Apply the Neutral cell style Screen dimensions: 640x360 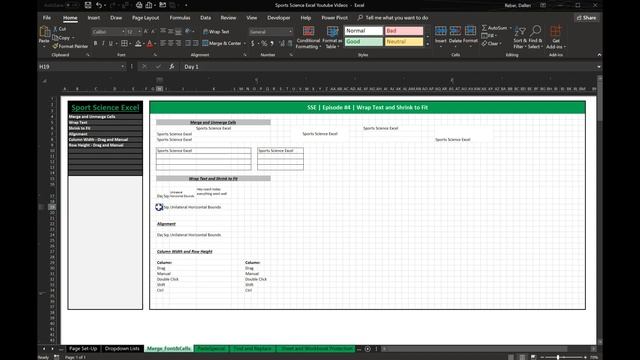coord(404,42)
